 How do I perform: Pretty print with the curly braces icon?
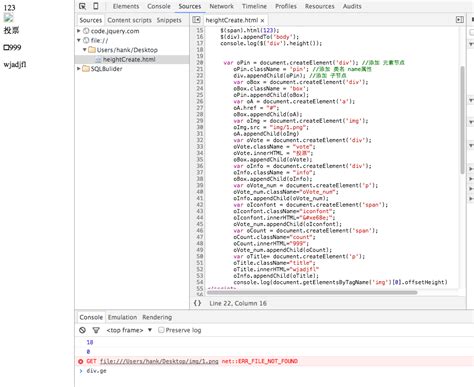click(x=197, y=303)
